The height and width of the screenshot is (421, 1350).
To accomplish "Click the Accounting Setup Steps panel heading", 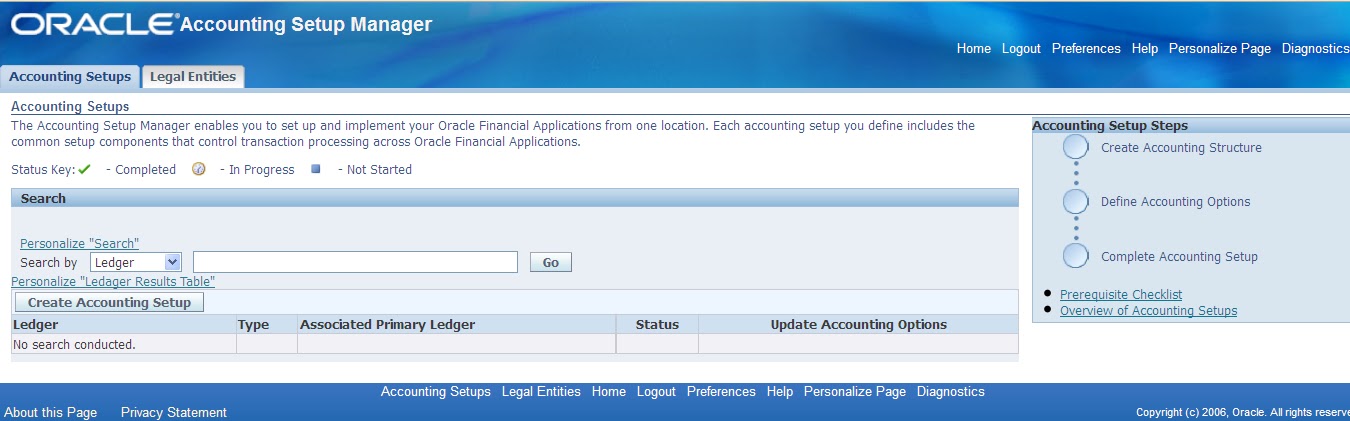I will (x=1110, y=125).
